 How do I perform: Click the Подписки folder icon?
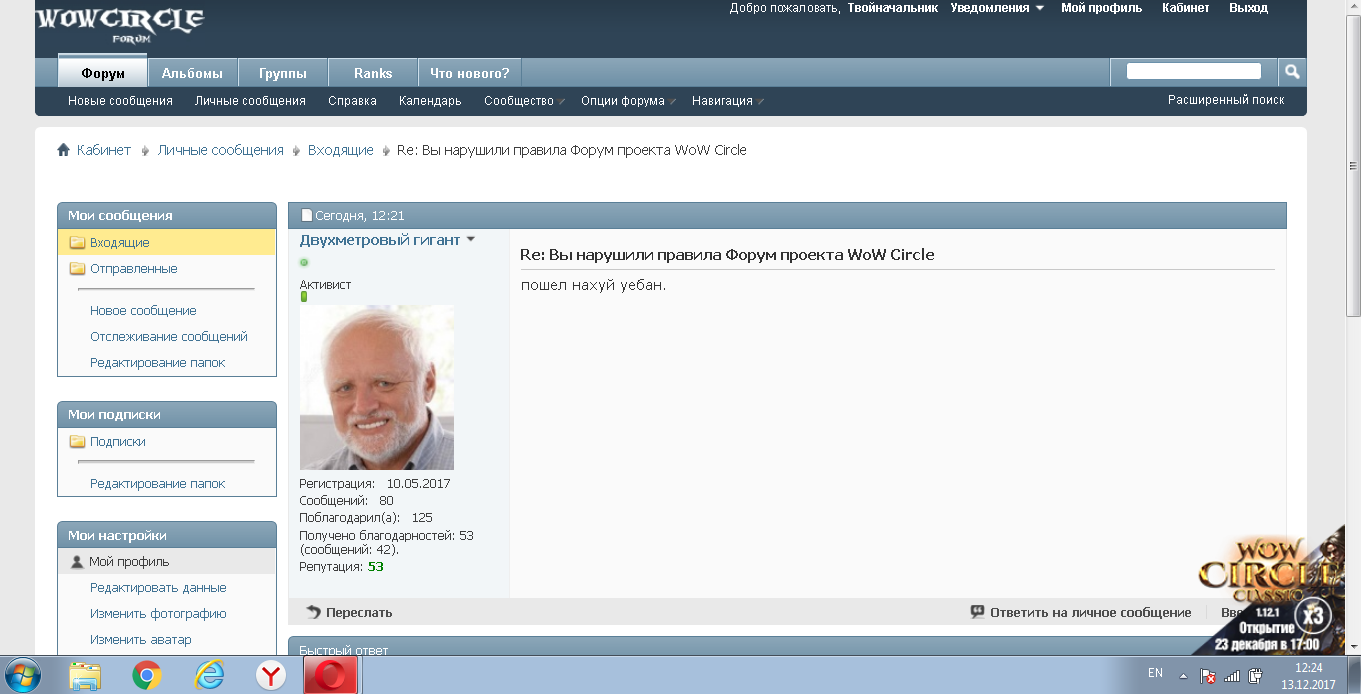pyautogui.click(x=77, y=442)
